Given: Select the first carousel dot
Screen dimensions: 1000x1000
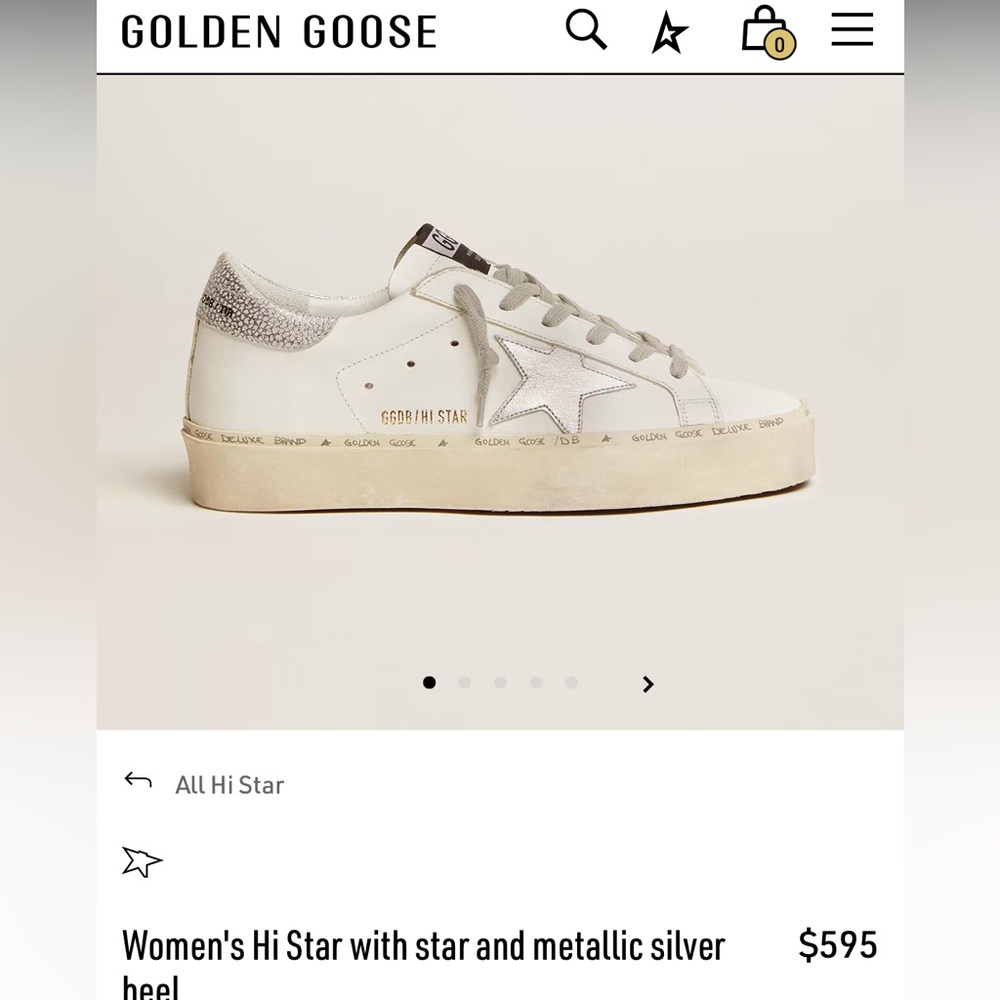Looking at the screenshot, I should point(429,684).
